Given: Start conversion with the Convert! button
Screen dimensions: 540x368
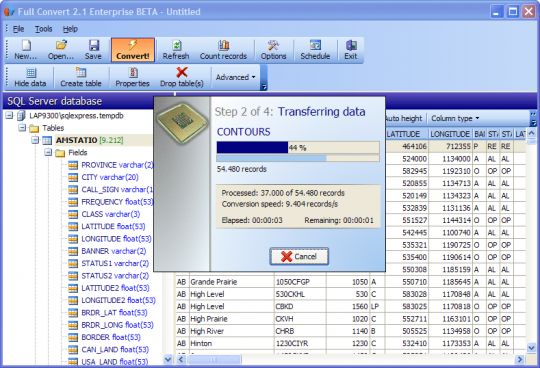Looking at the screenshot, I should pyautogui.click(x=133, y=50).
